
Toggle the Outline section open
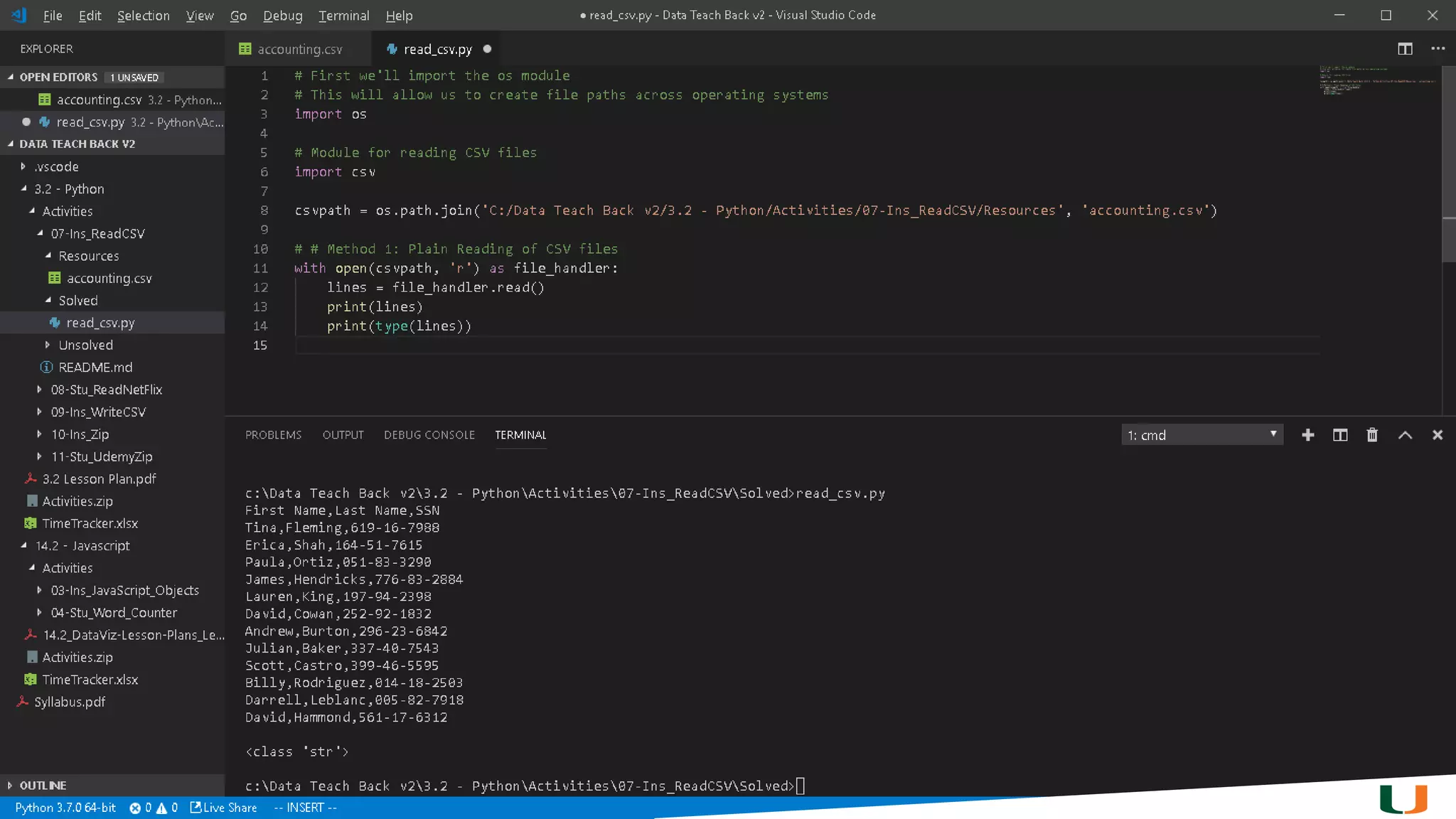point(43,785)
